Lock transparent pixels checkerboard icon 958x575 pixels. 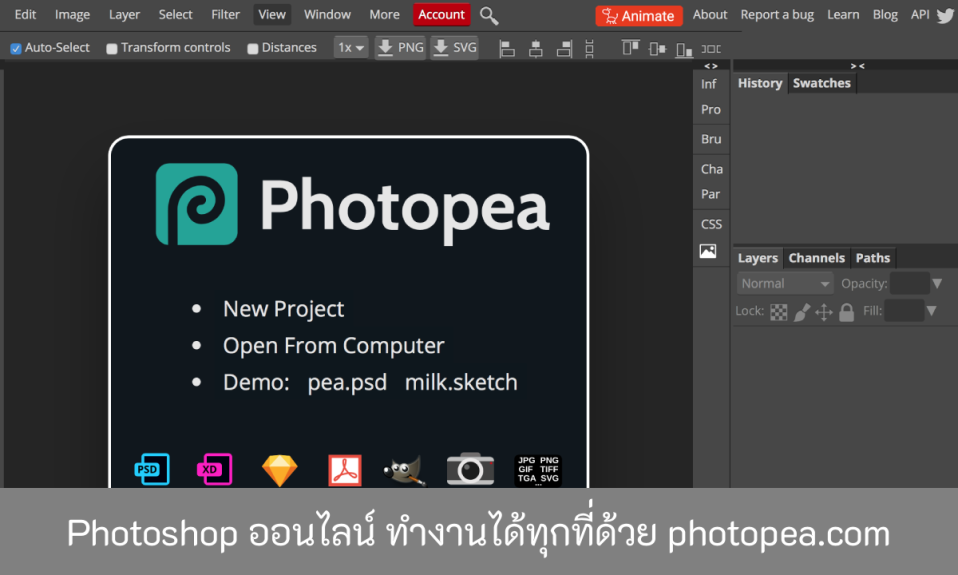tap(778, 312)
